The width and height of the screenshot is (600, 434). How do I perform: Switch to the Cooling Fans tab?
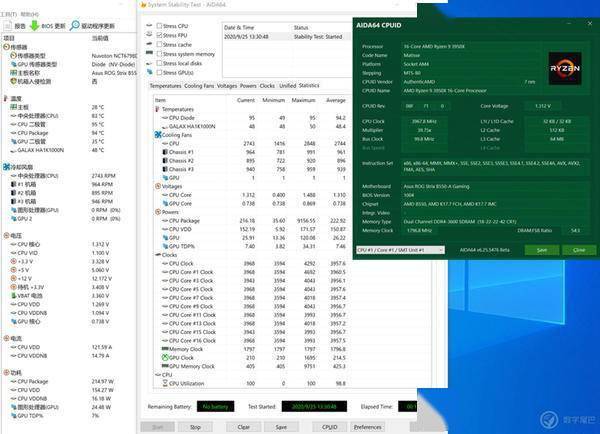(199, 86)
